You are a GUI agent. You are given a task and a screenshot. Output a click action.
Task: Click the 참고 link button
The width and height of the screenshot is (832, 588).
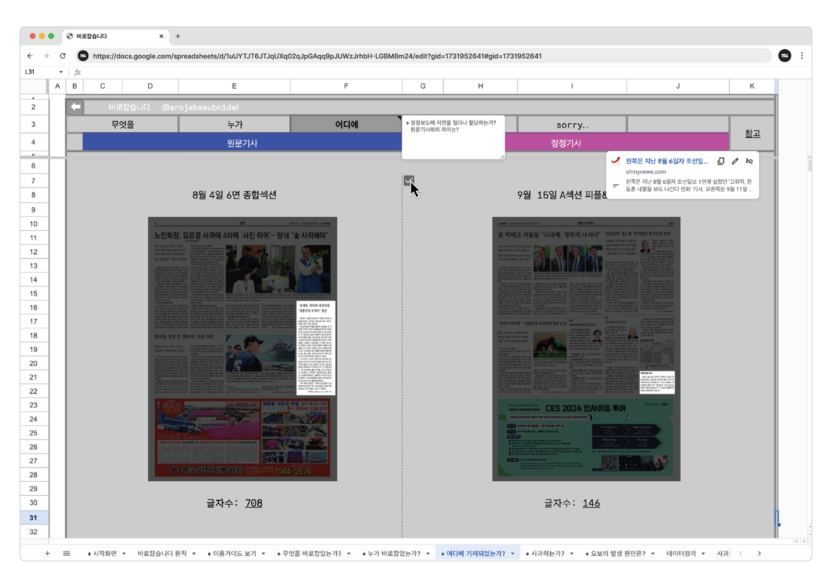click(751, 133)
